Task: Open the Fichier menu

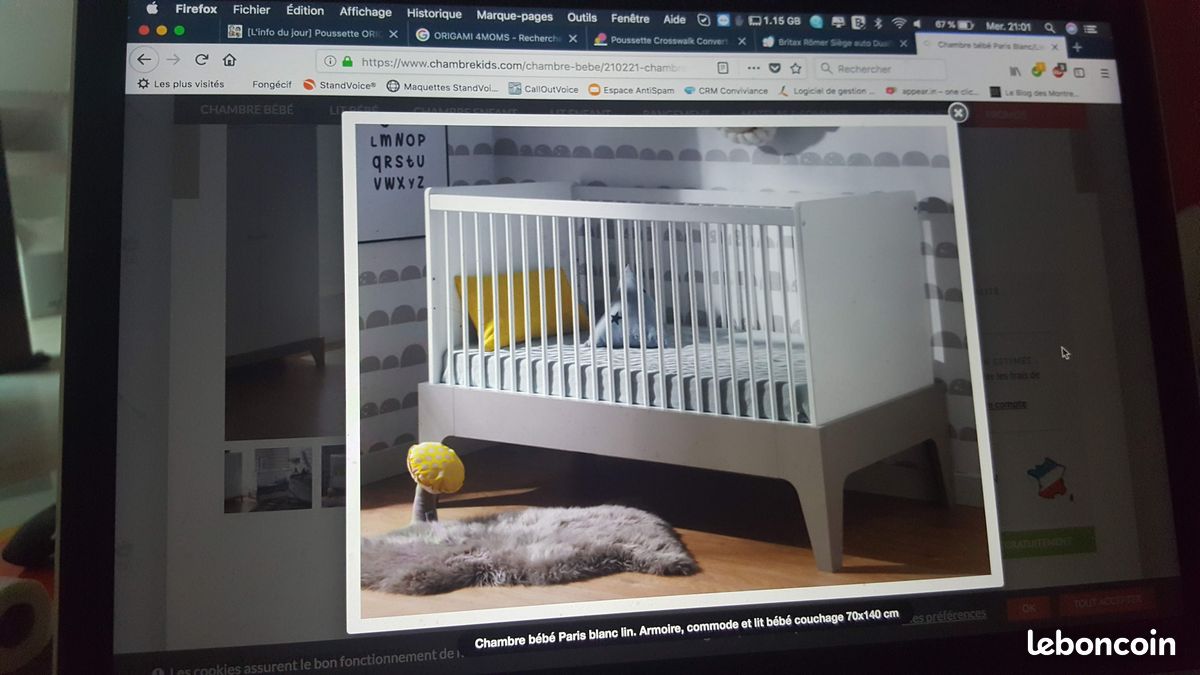Action: coord(251,10)
